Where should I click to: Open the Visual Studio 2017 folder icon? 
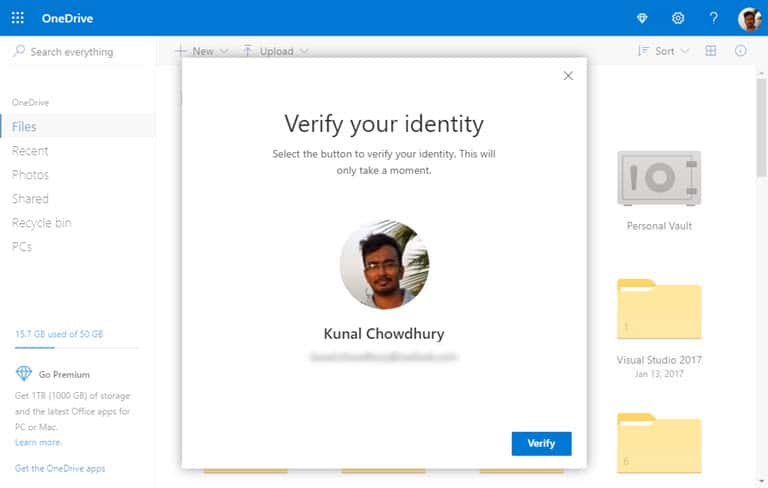coord(659,309)
